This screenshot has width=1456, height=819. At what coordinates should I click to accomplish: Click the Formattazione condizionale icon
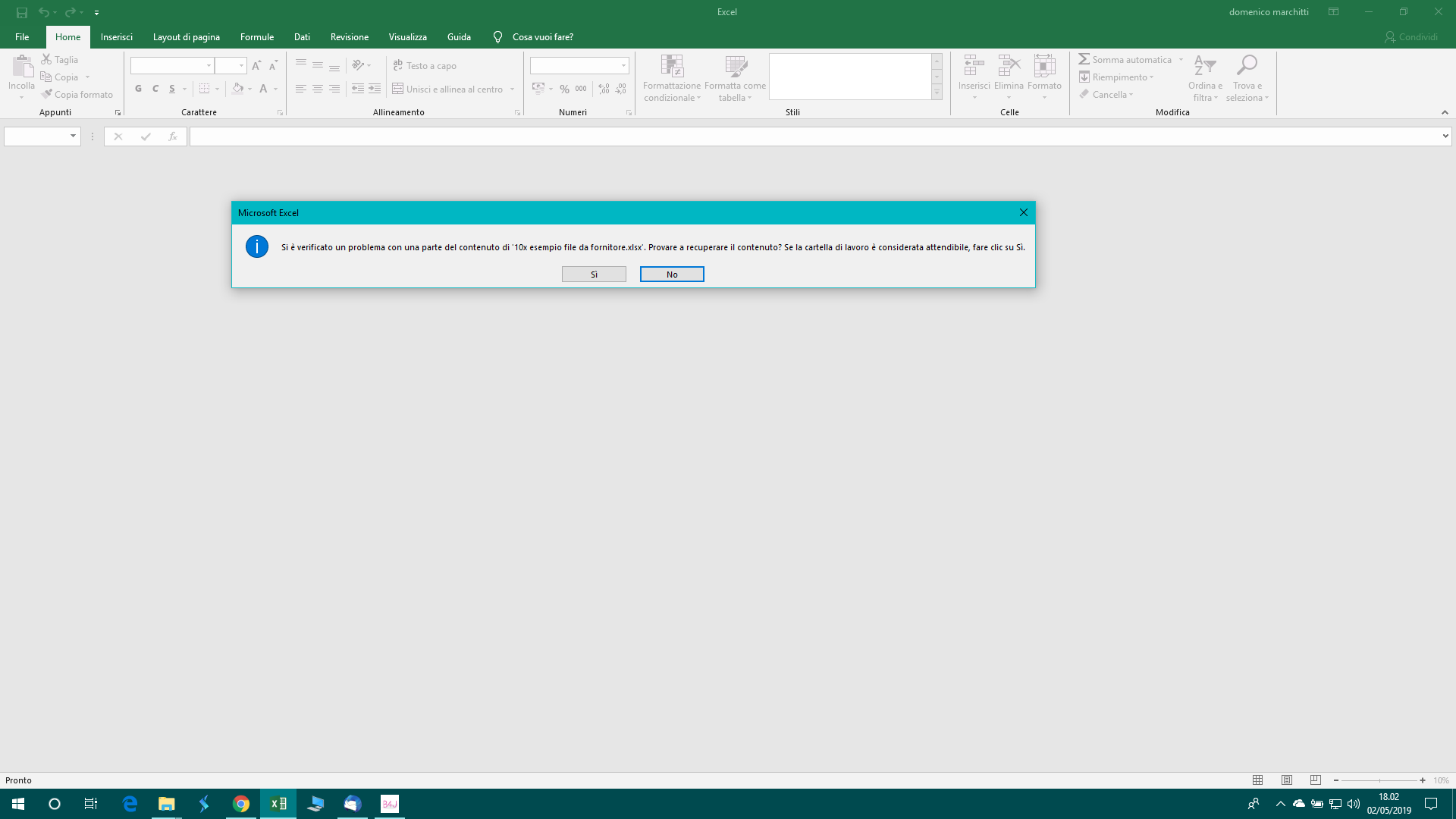point(672,67)
